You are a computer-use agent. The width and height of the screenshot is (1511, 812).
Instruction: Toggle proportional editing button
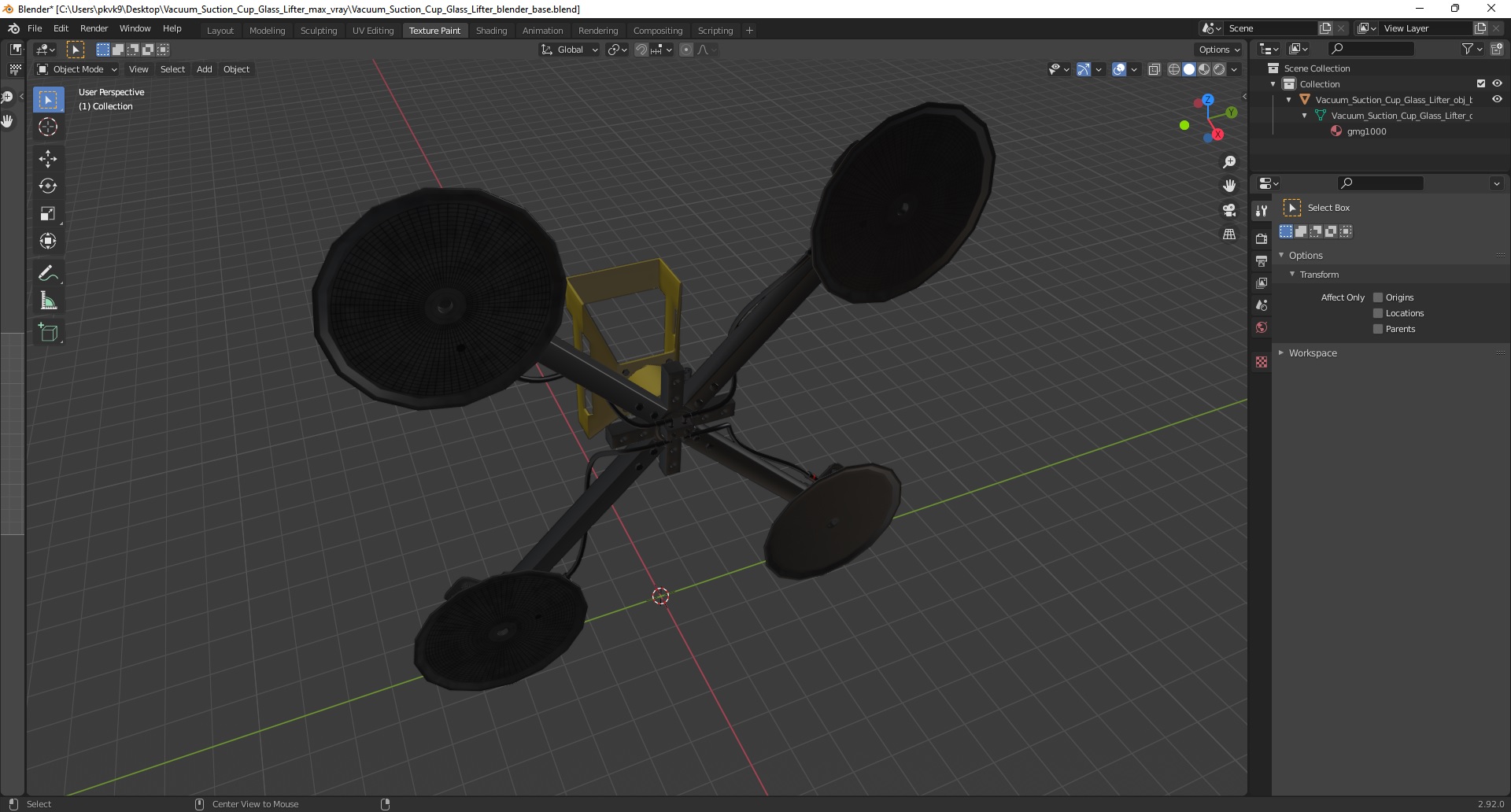pos(686,50)
